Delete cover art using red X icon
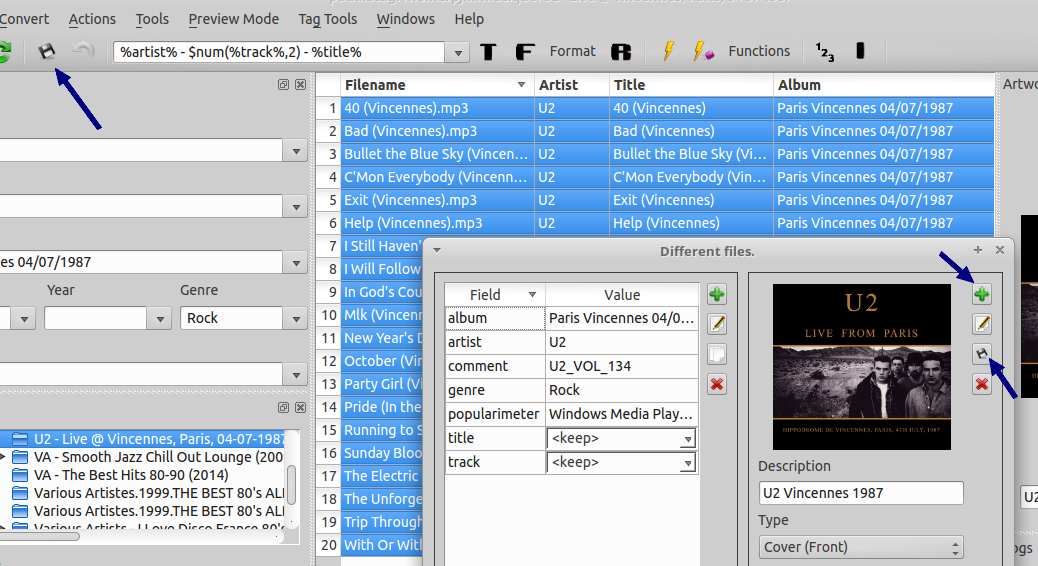The width and height of the screenshot is (1038, 566). (982, 384)
